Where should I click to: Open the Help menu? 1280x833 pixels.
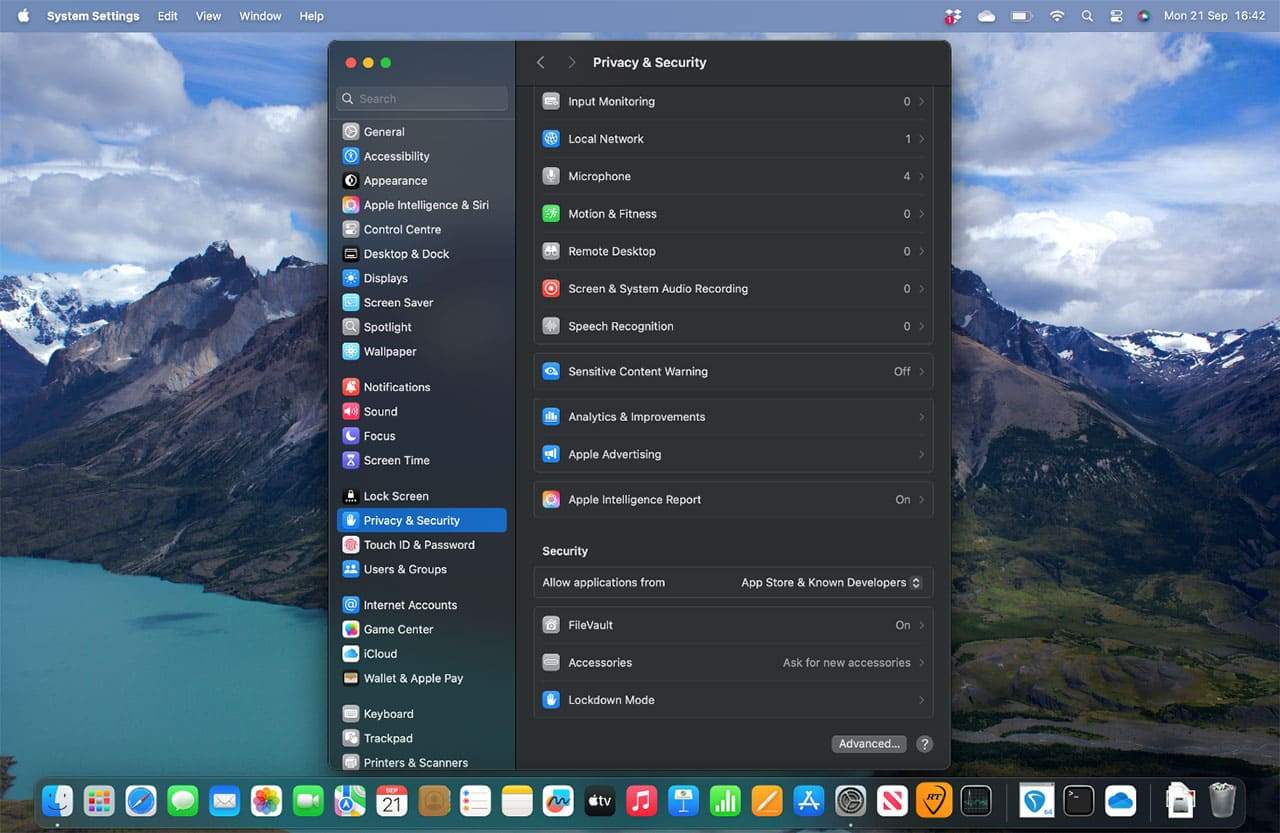pyautogui.click(x=312, y=16)
